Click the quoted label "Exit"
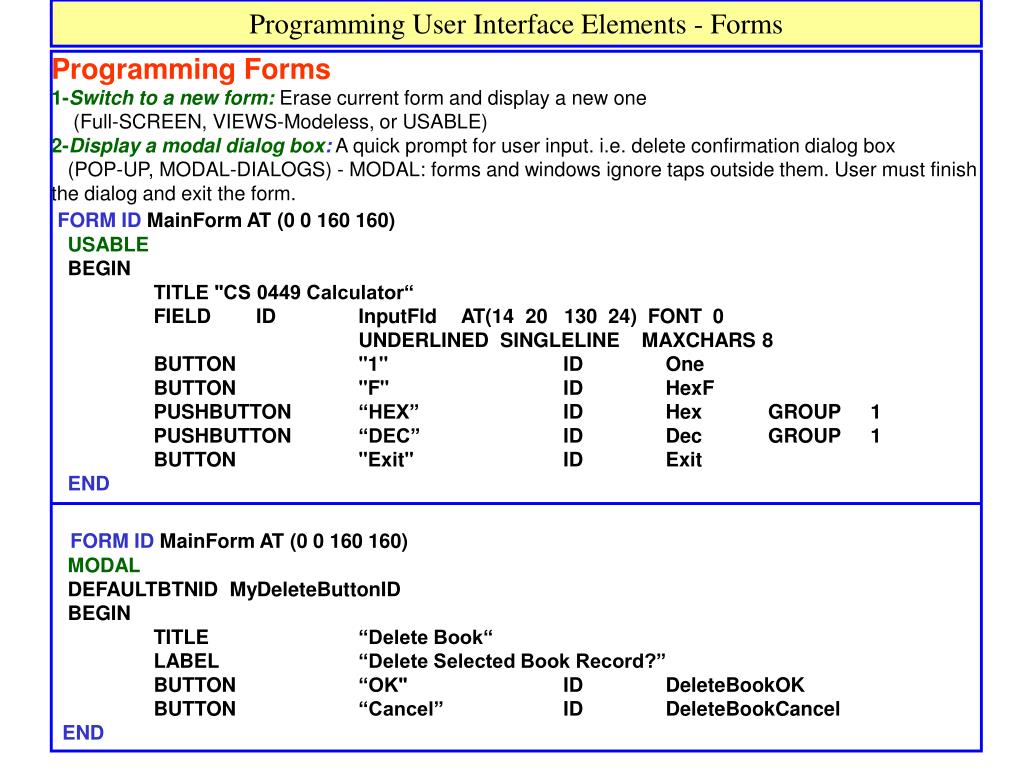Screen dimensions: 1024x768 click(x=386, y=460)
